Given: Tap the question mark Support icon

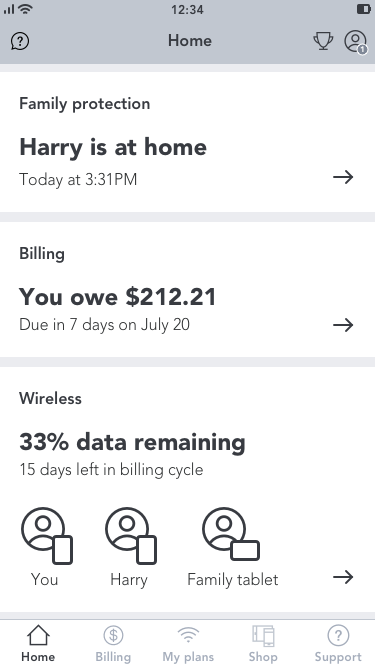Looking at the screenshot, I should click(x=338, y=635).
